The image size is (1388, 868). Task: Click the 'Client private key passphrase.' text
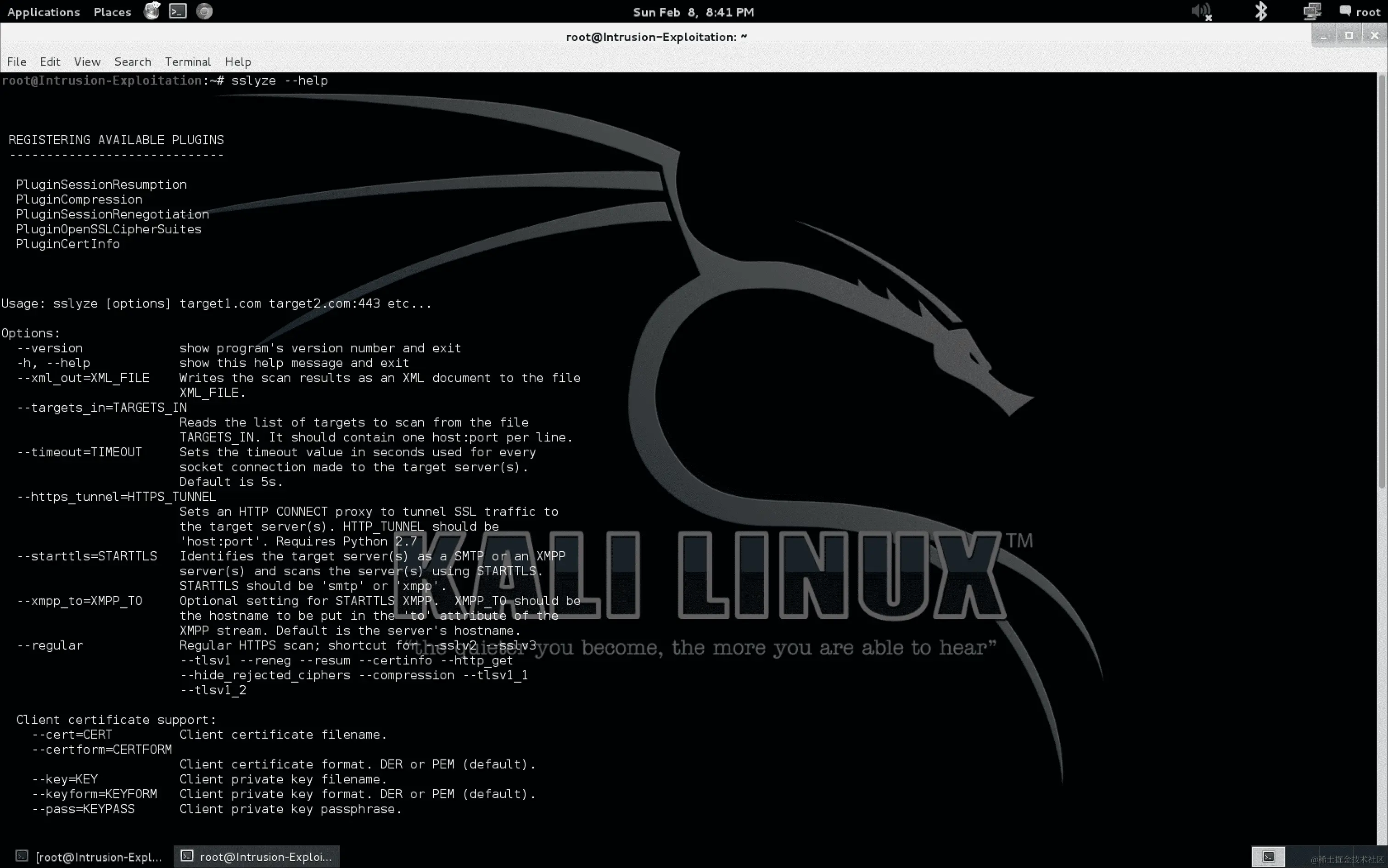pyautogui.click(x=291, y=809)
